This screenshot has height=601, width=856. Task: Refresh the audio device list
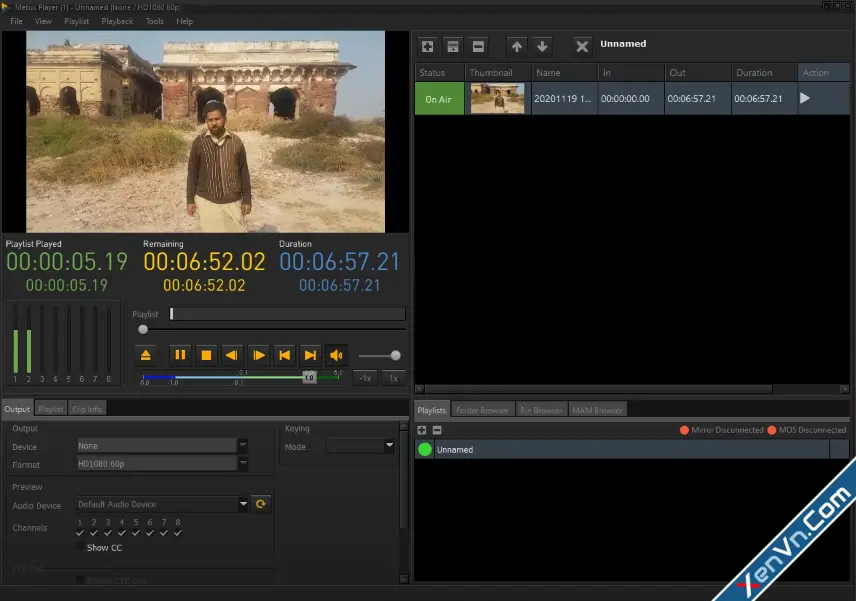pyautogui.click(x=261, y=504)
